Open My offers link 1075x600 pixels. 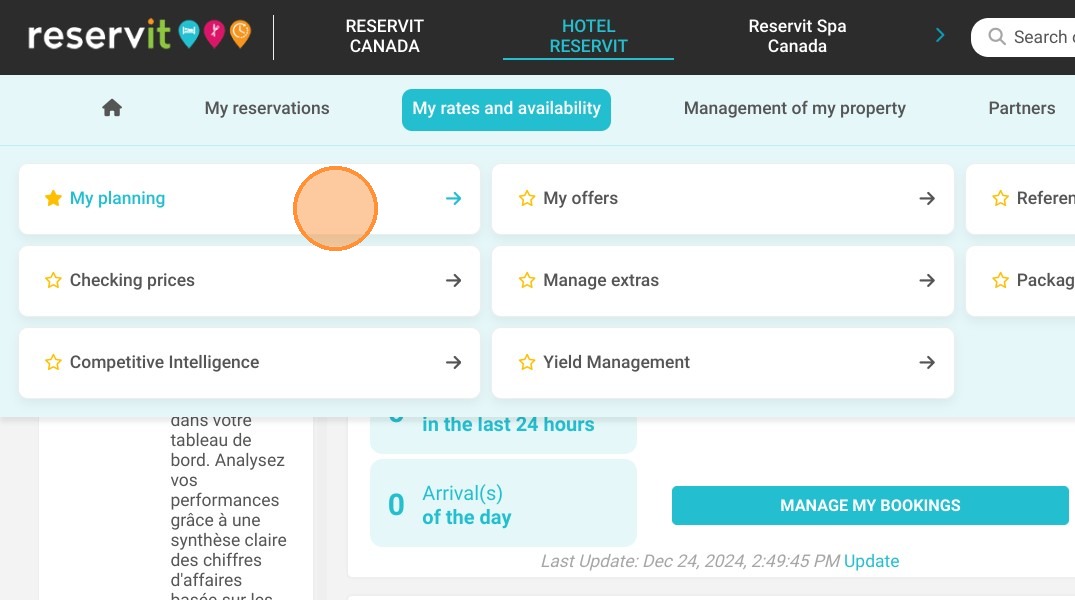pos(580,198)
